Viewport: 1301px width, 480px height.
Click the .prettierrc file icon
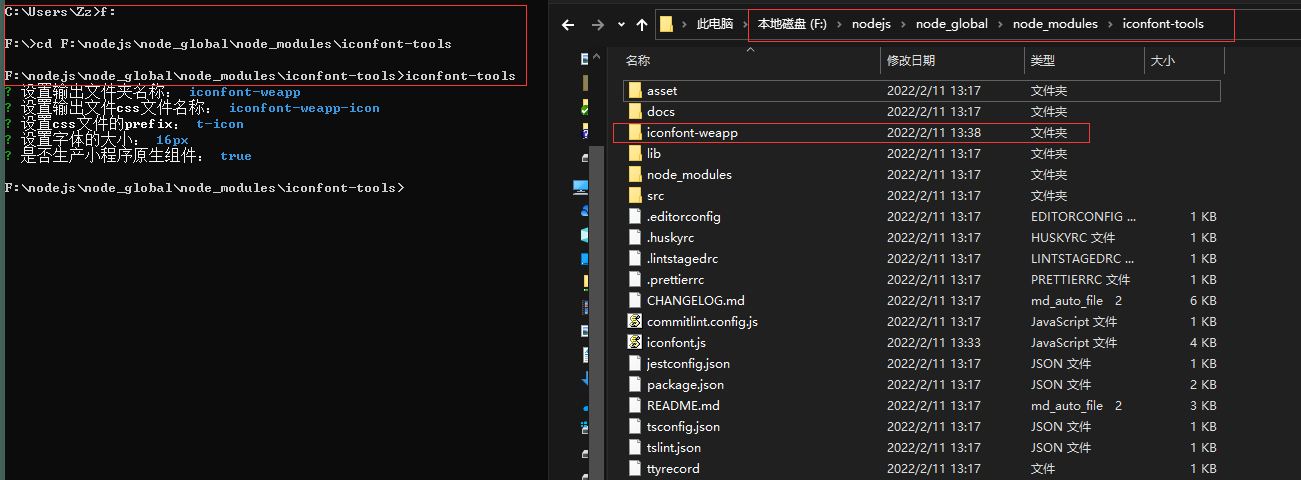635,280
